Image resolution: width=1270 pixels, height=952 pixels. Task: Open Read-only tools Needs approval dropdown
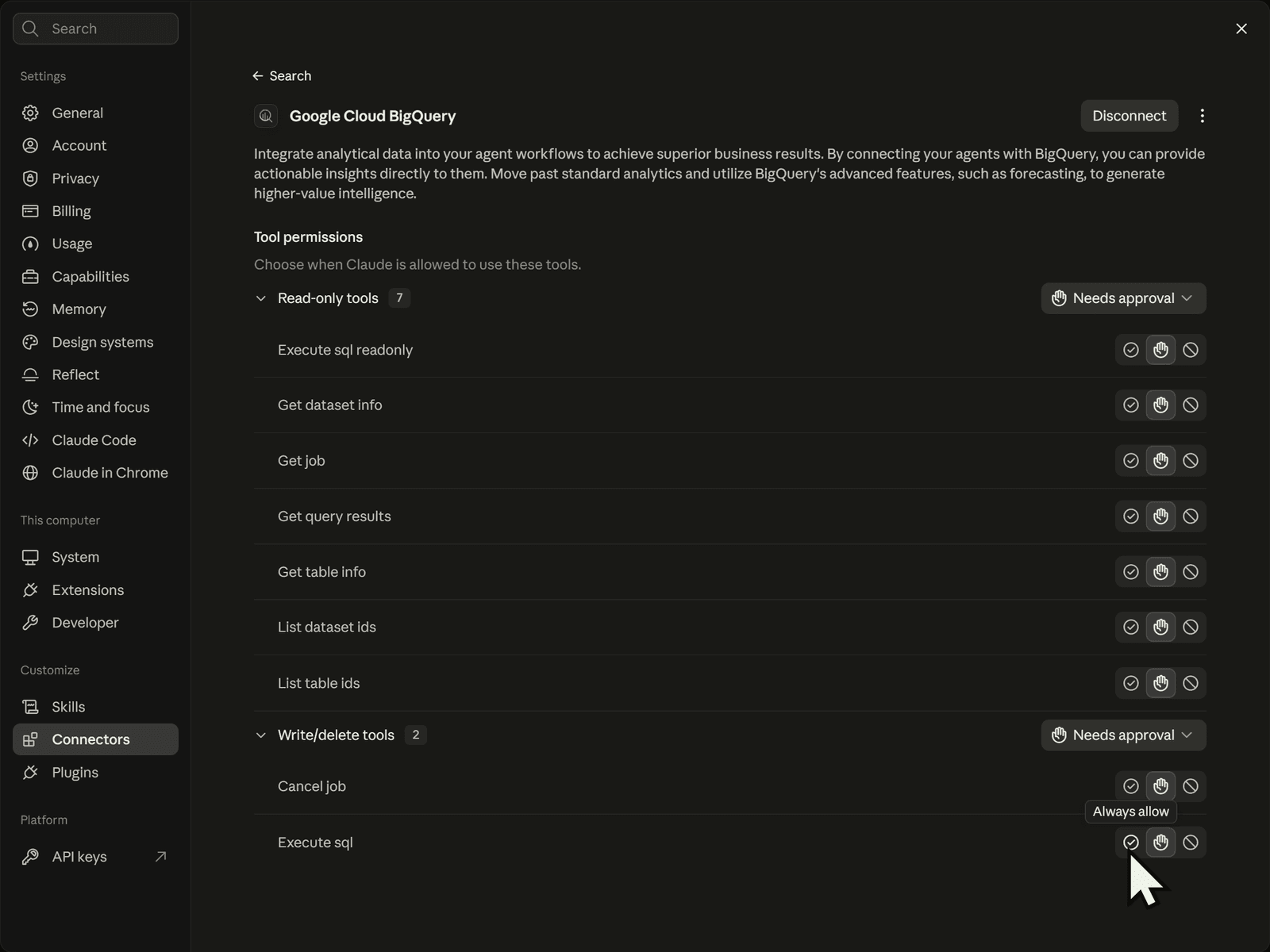pos(1123,298)
